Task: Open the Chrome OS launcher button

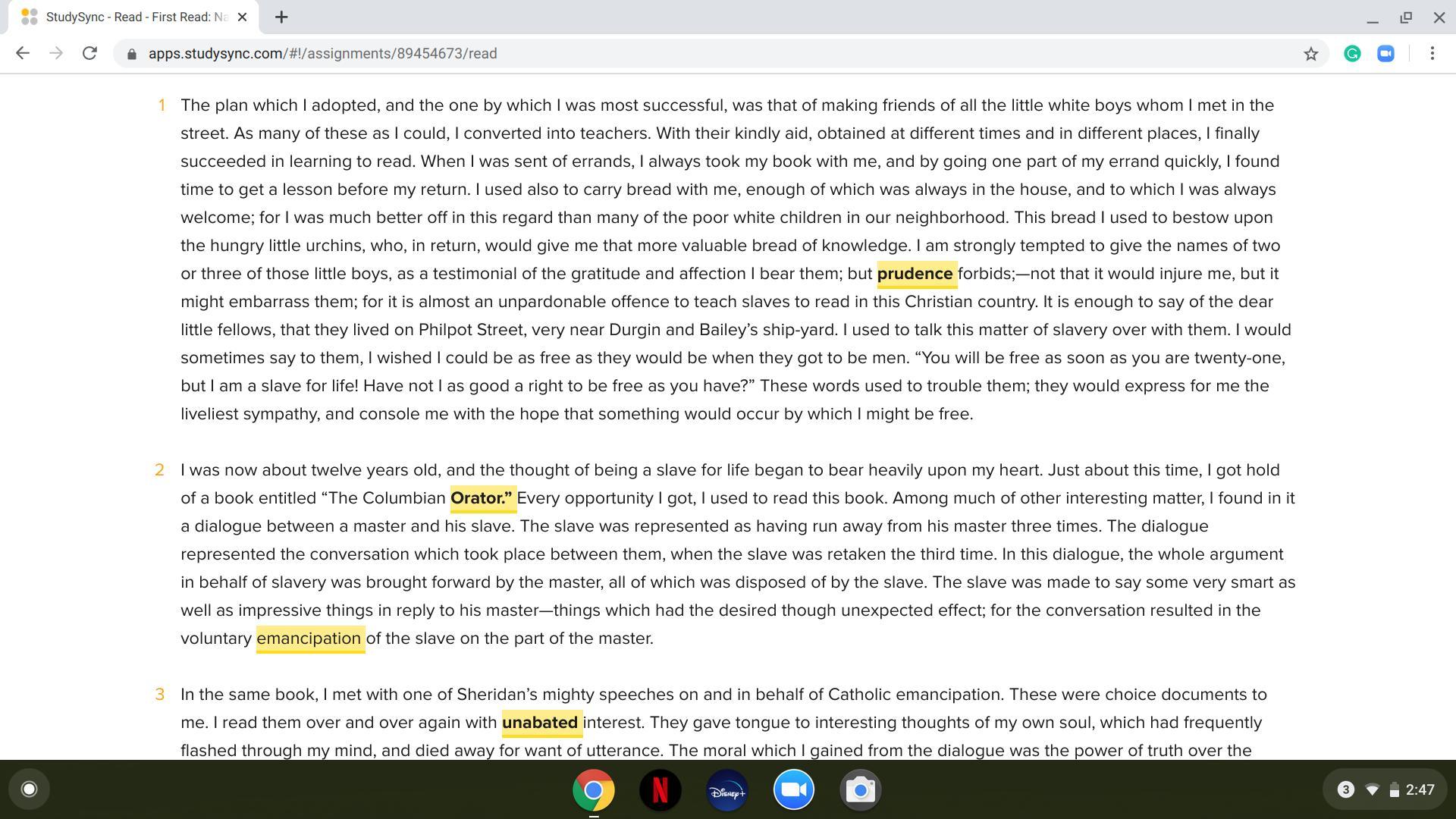Action: [29, 789]
